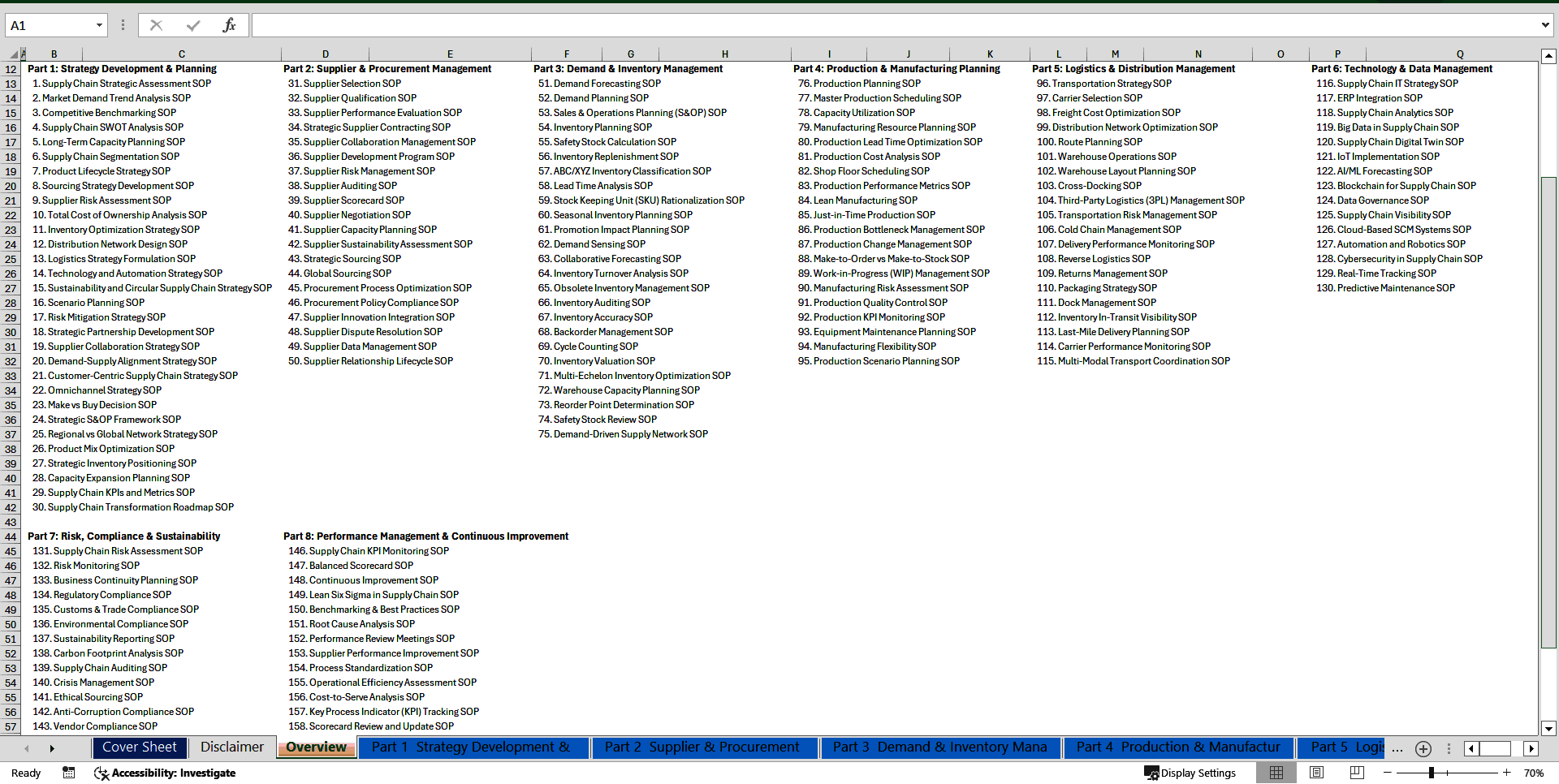This screenshot has height=784, width=1559.
Task: Click the 70% zoom level button
Action: (1533, 773)
